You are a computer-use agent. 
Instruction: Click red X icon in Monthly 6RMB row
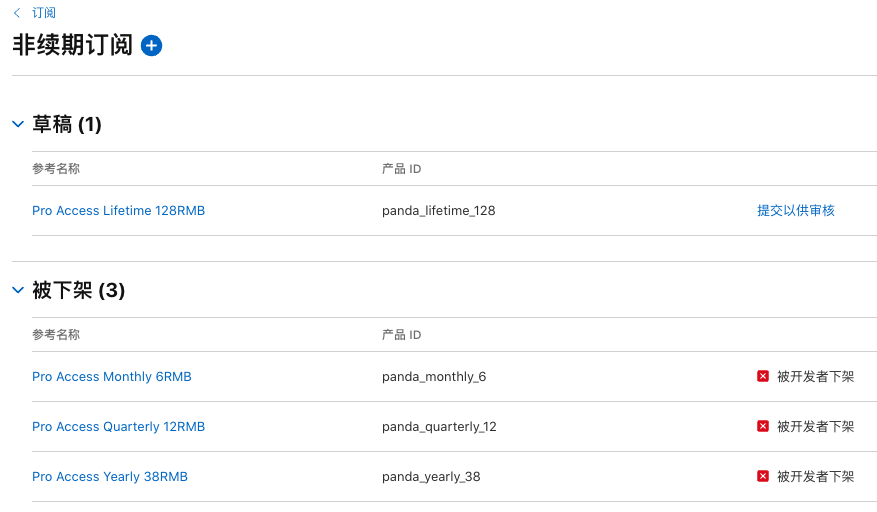pos(763,376)
